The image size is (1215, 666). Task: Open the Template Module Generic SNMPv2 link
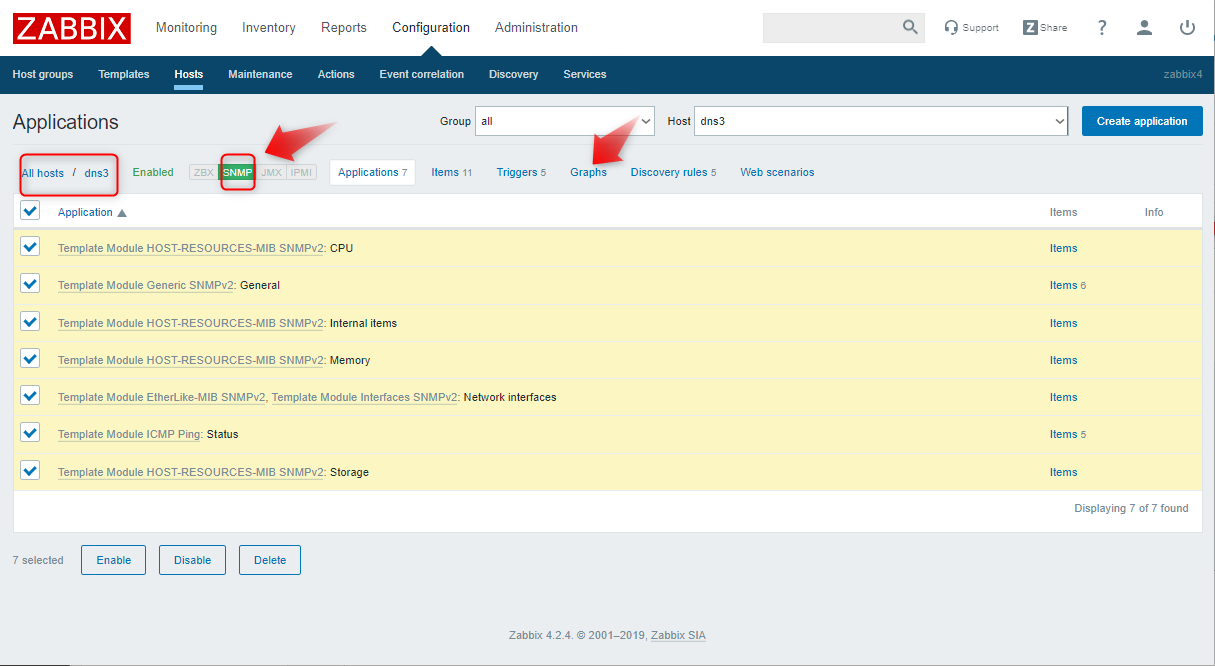(146, 285)
